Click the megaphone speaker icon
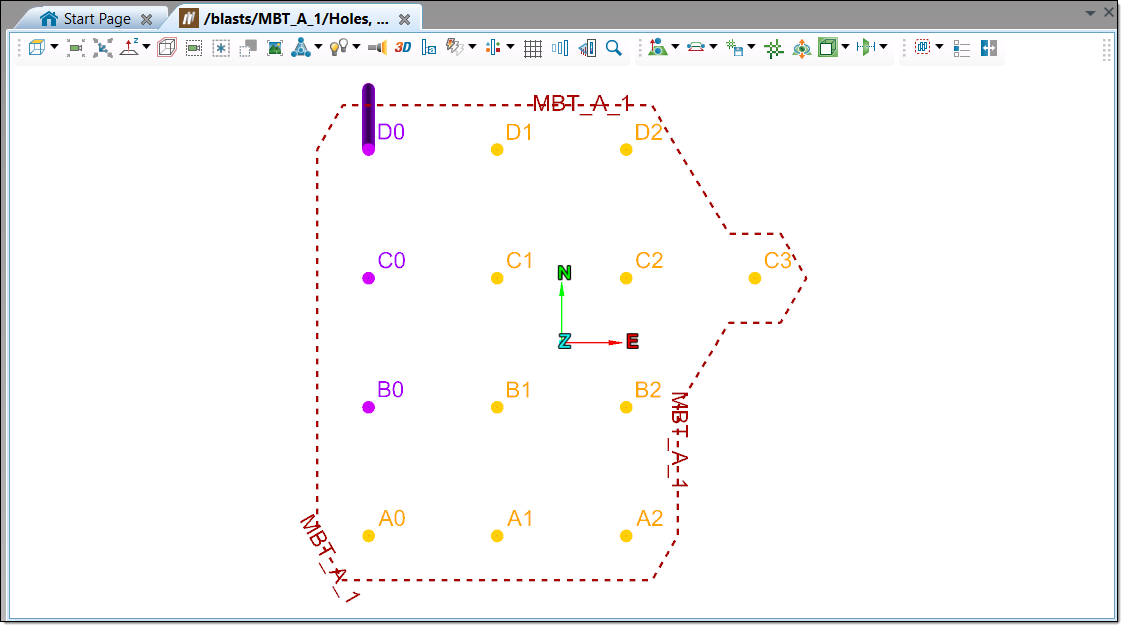This screenshot has width=1124, height=628. point(377,48)
